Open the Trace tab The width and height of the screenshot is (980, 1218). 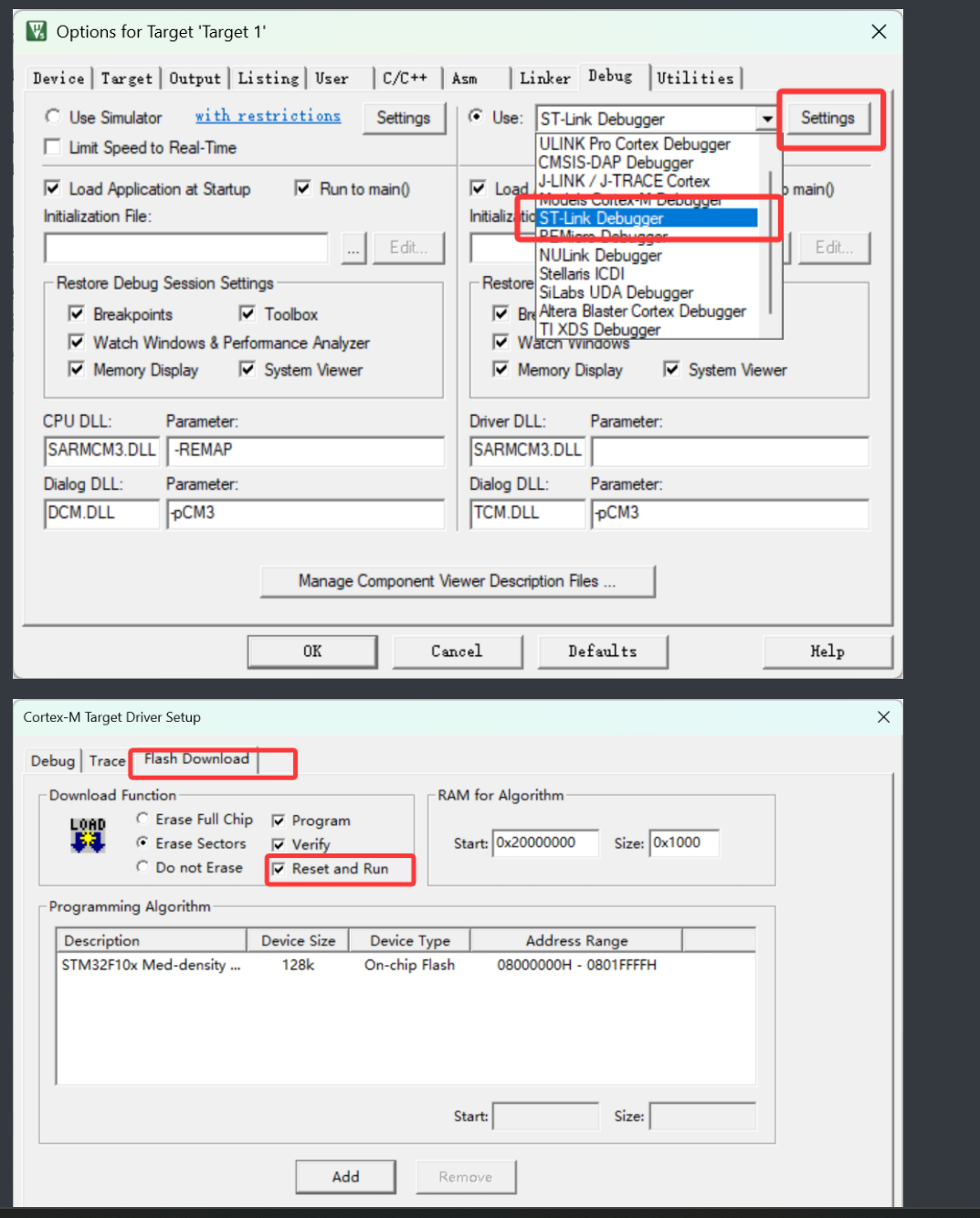[x=107, y=761]
